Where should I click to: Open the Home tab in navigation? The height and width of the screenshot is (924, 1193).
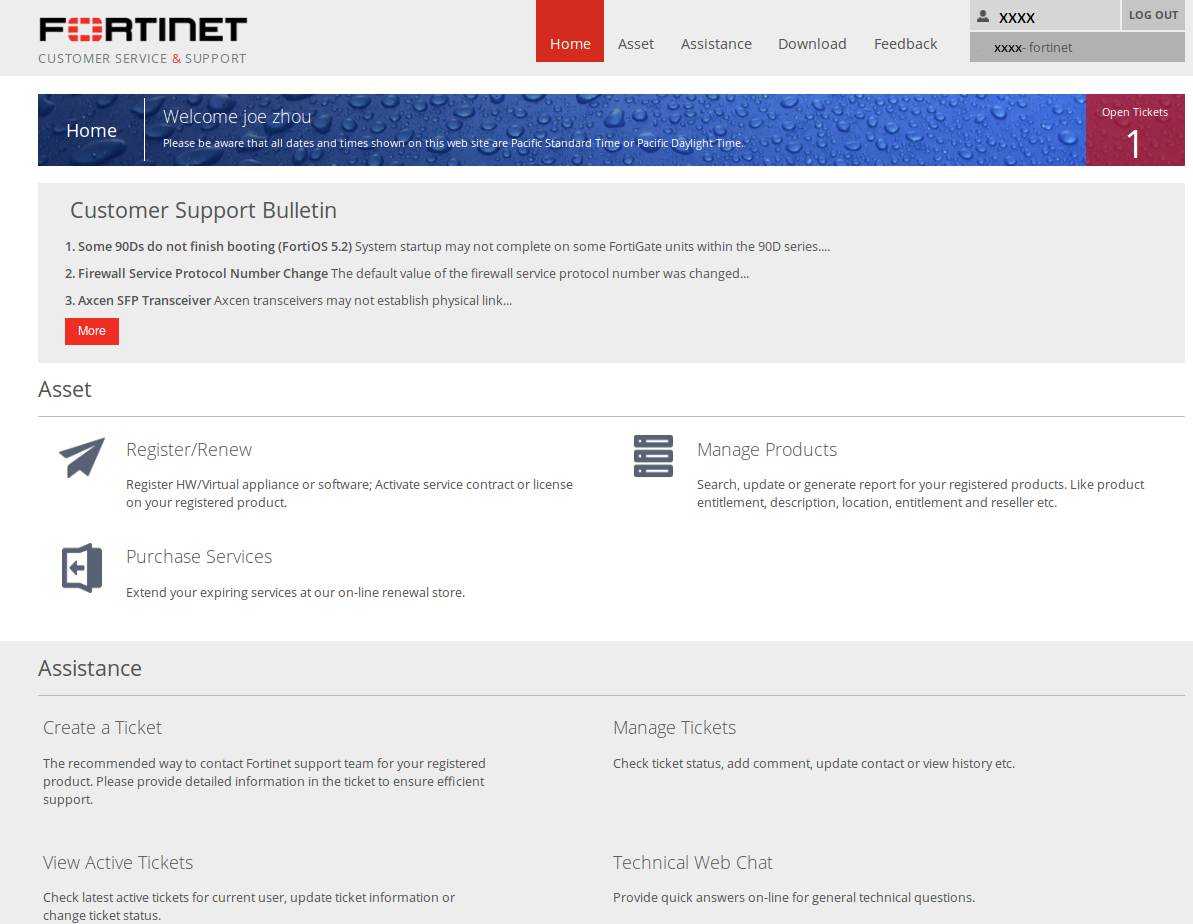click(570, 44)
